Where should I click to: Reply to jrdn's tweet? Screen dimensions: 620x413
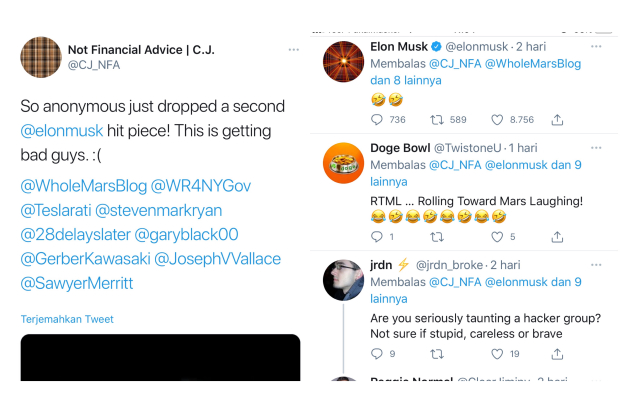(x=377, y=353)
